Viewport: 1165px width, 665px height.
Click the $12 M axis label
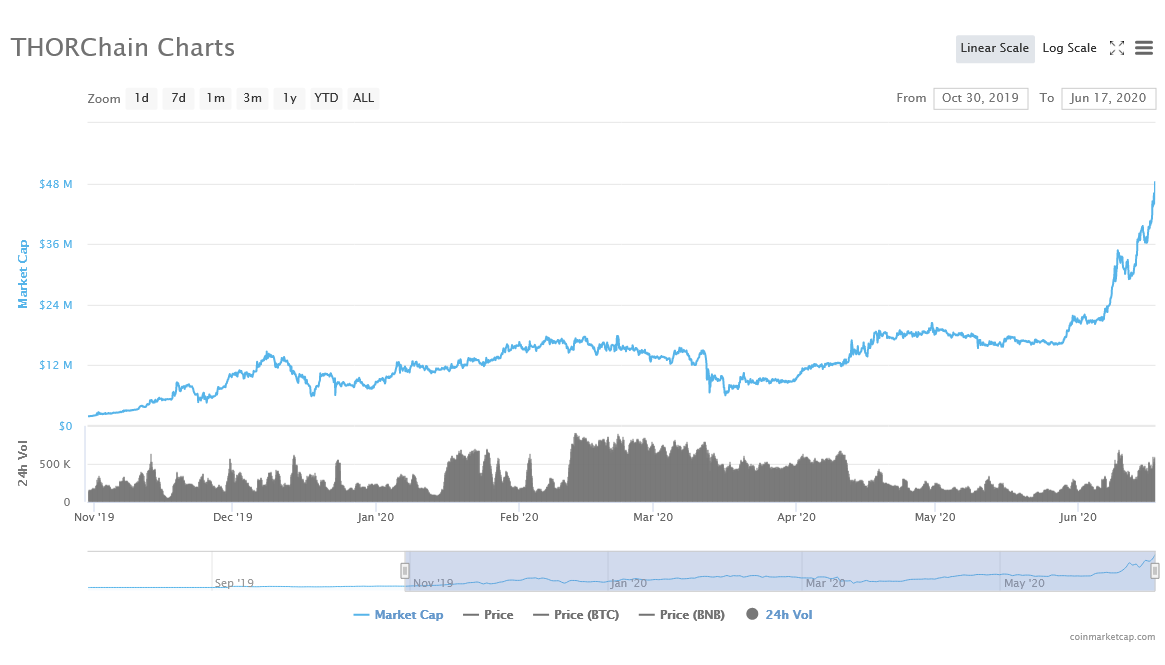[x=56, y=366]
